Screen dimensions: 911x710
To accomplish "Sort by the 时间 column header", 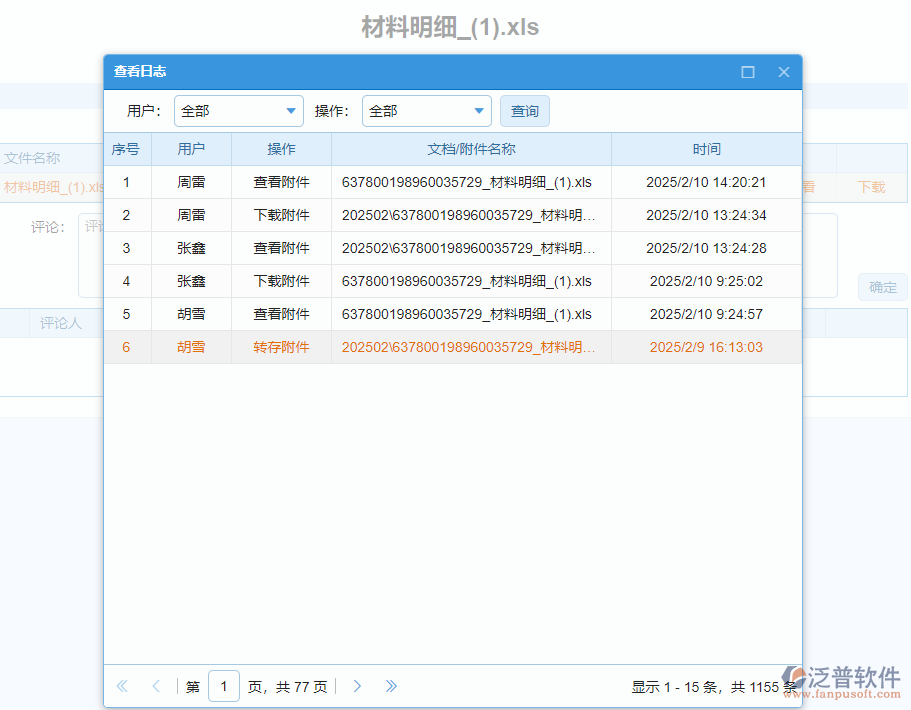I will click(706, 149).
